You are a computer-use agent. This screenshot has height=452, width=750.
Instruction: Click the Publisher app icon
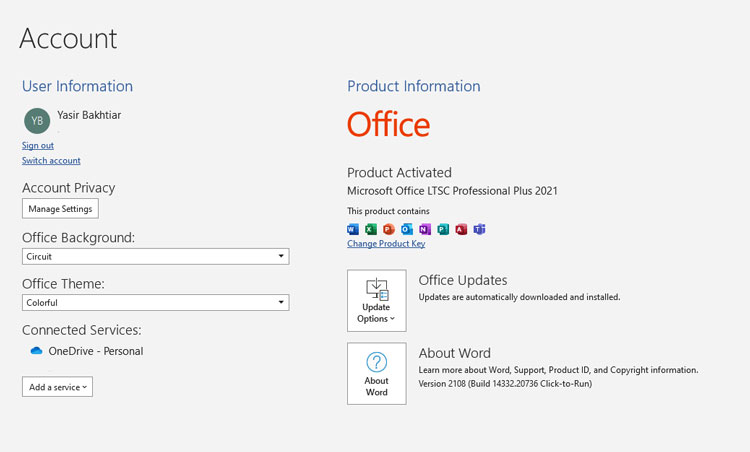tap(443, 229)
